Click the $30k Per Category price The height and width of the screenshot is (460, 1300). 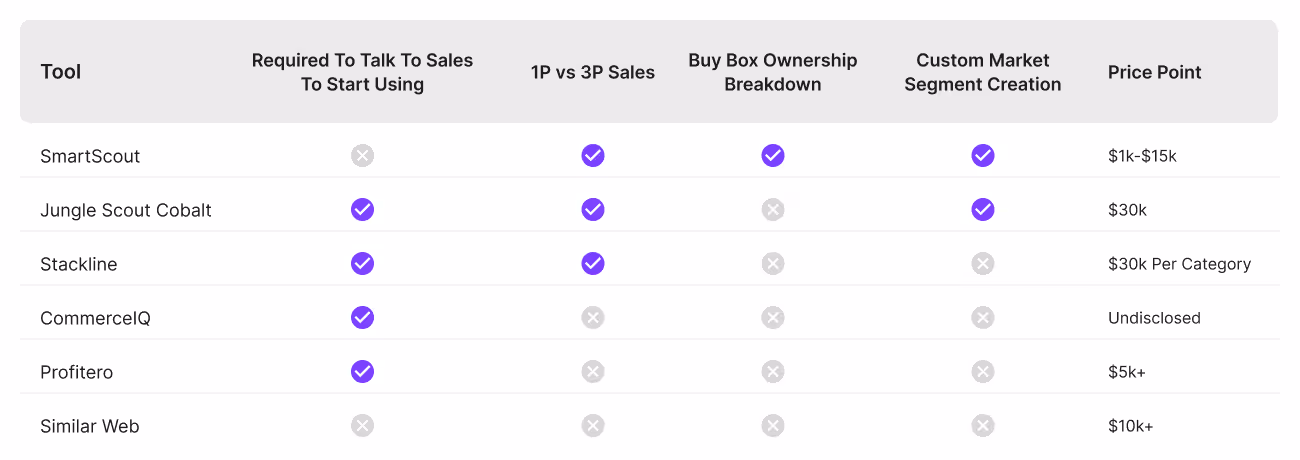pos(1180,264)
